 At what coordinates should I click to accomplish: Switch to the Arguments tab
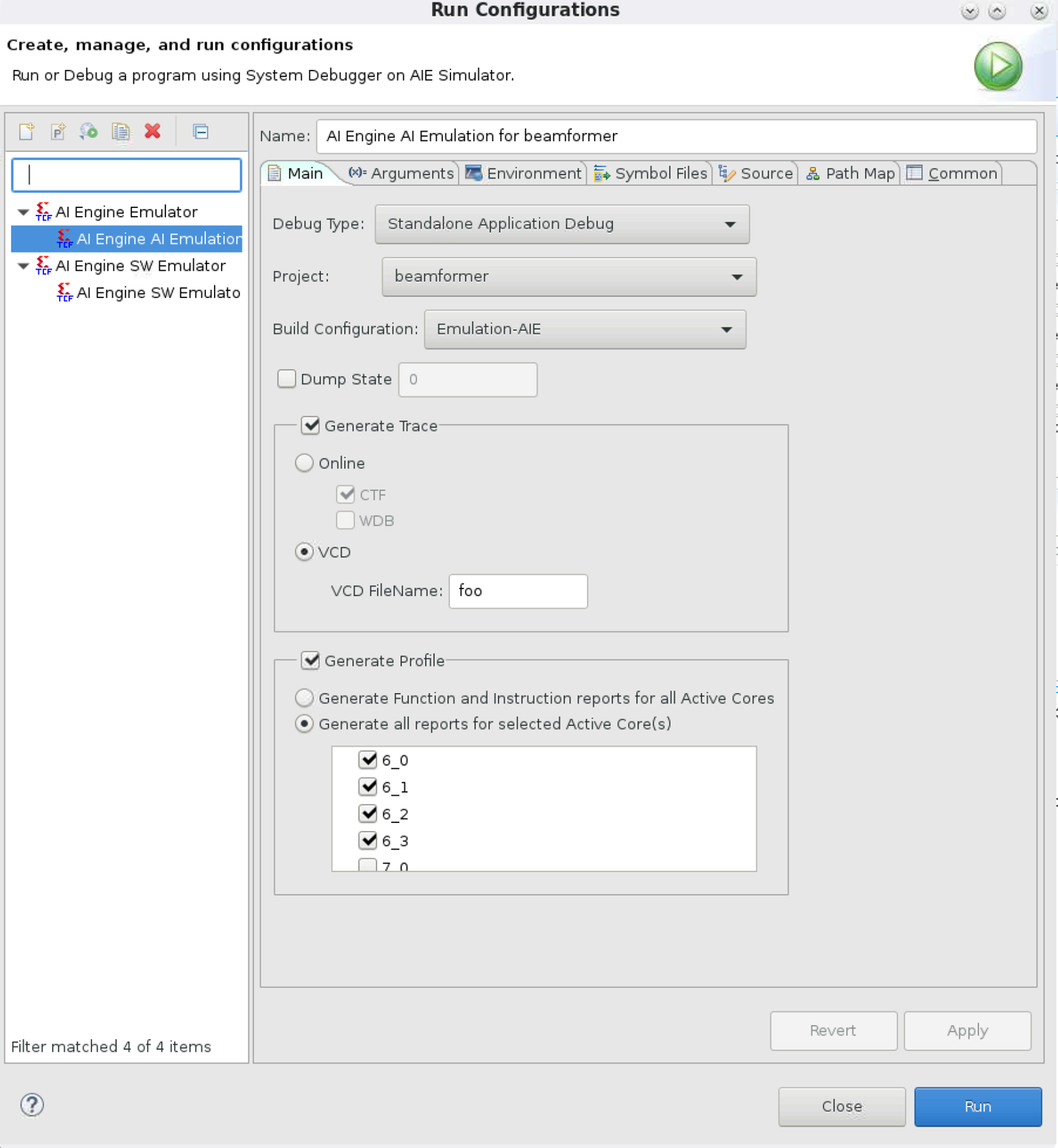tap(402, 173)
